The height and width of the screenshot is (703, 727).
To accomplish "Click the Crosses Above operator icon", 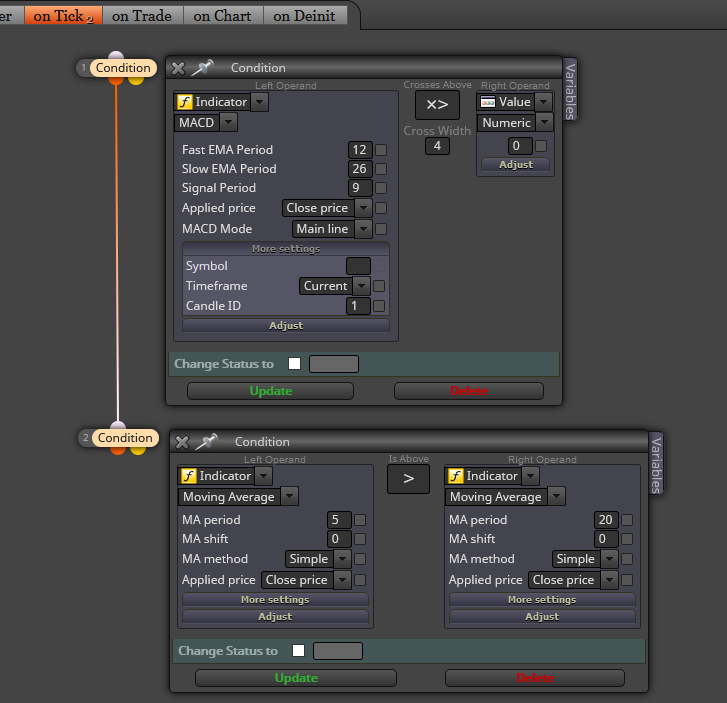I will click(x=437, y=105).
